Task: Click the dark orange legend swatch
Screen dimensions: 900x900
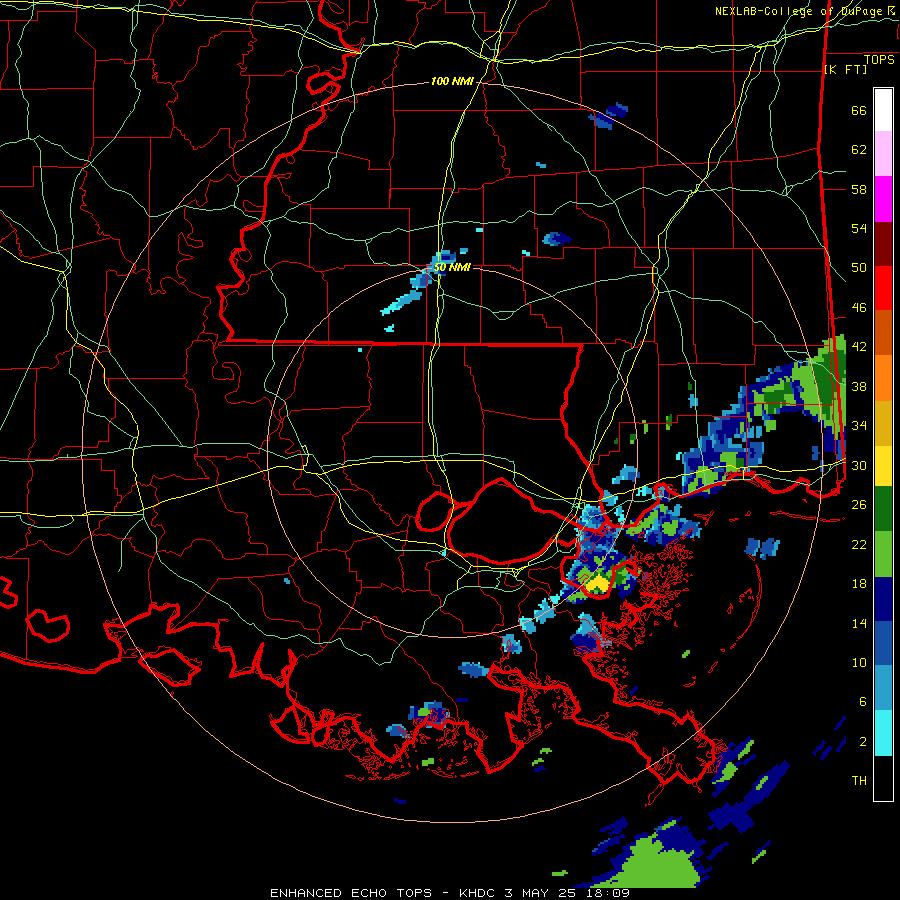Action: [x=883, y=332]
